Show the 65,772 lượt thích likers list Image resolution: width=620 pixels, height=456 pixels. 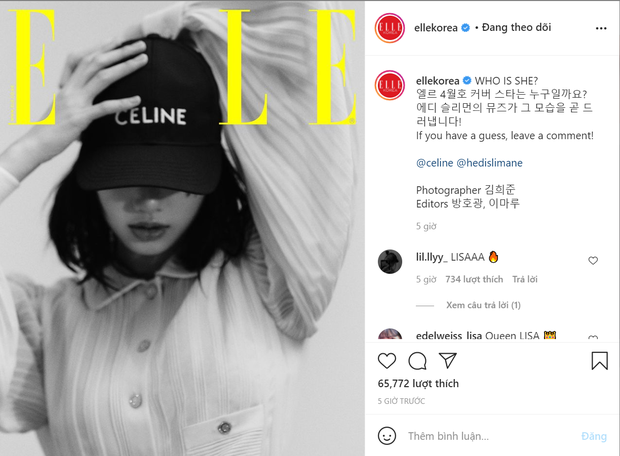point(418,383)
